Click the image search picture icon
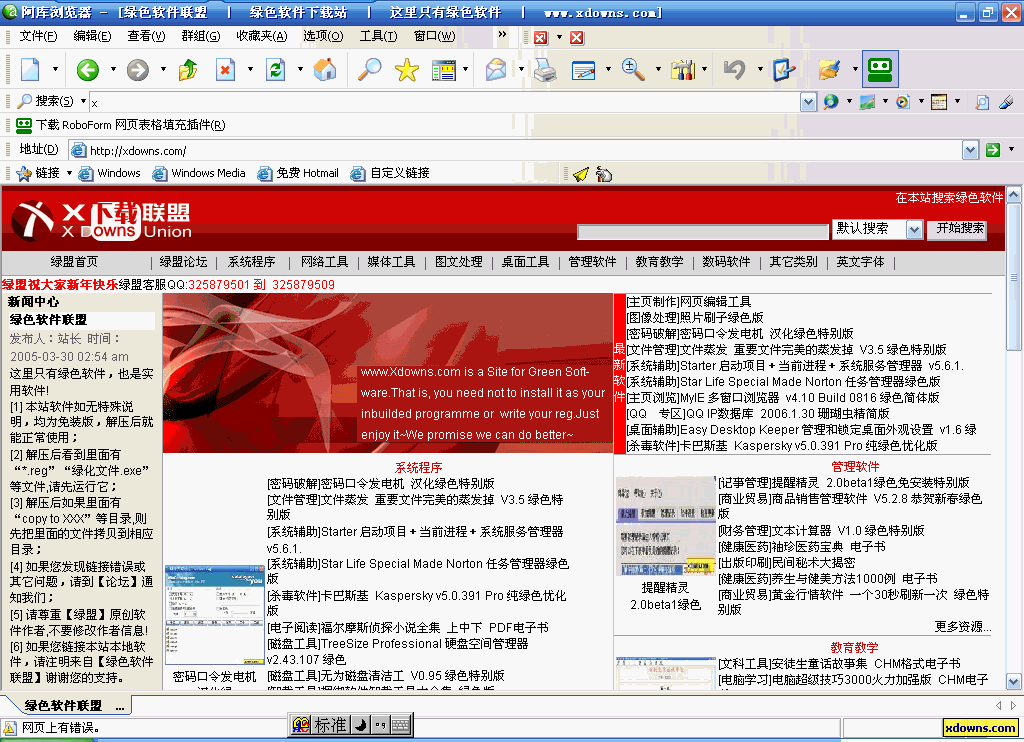Viewport: 1024px width, 742px height. [x=867, y=102]
